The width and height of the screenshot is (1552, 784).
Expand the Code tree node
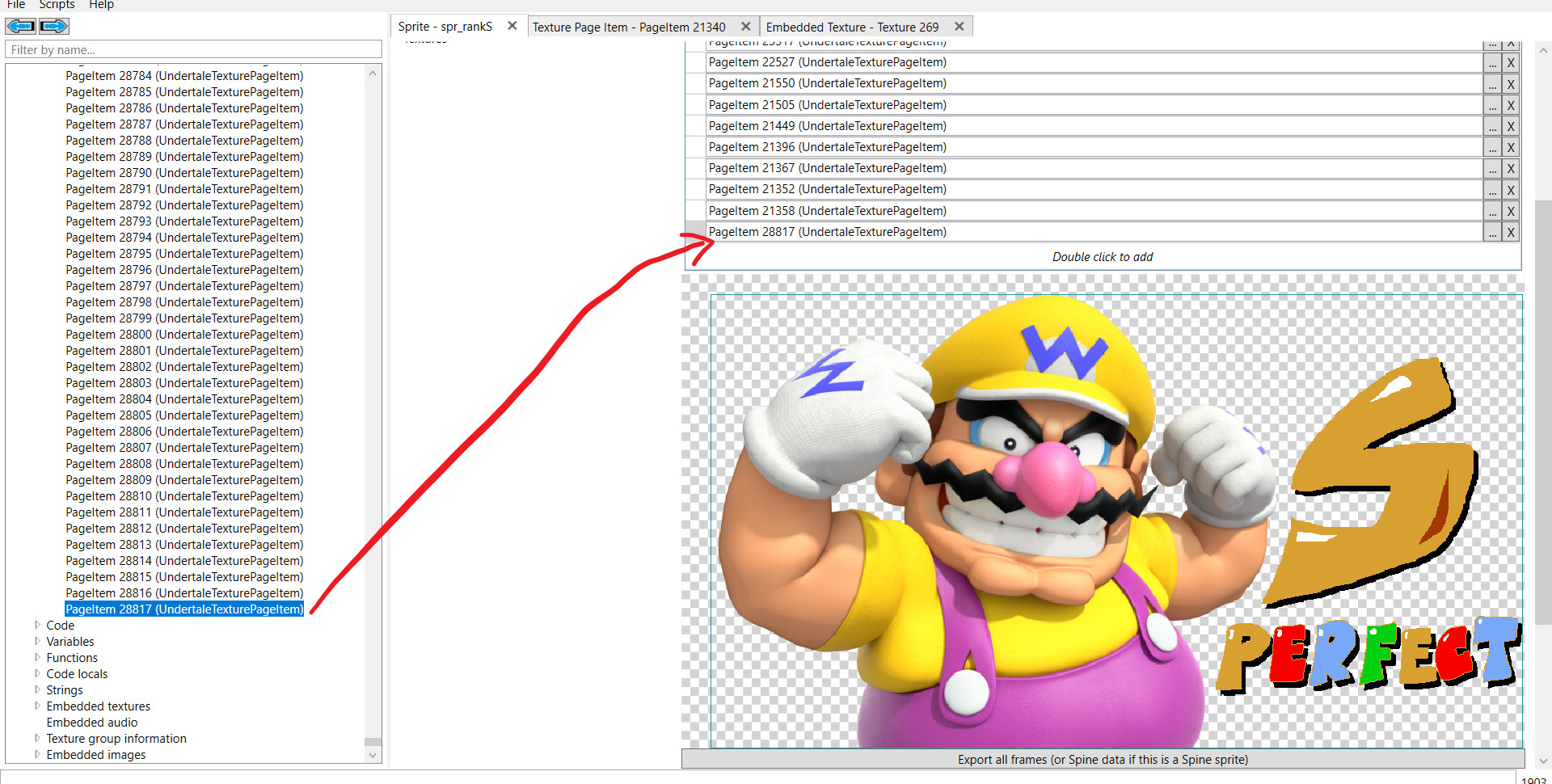37,625
